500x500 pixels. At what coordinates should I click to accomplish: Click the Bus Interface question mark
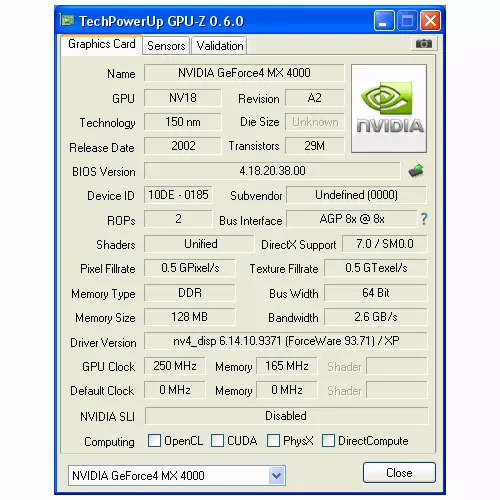[x=424, y=219]
